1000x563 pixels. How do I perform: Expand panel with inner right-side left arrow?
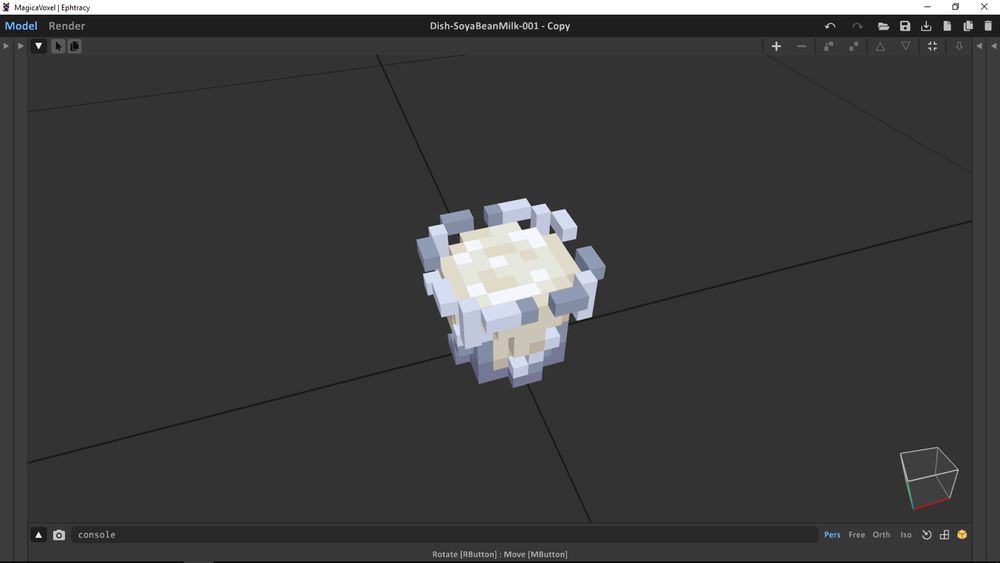[x=979, y=46]
